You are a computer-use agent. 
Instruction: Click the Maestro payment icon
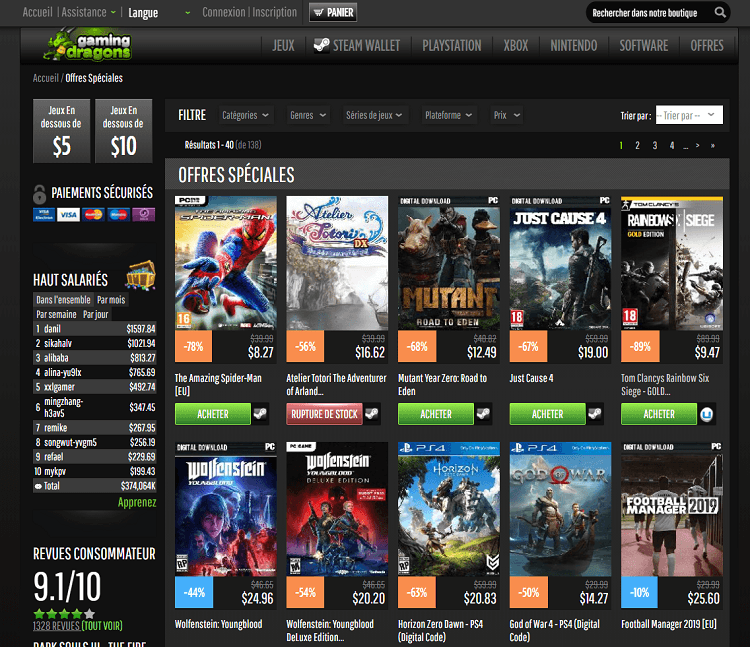point(119,215)
